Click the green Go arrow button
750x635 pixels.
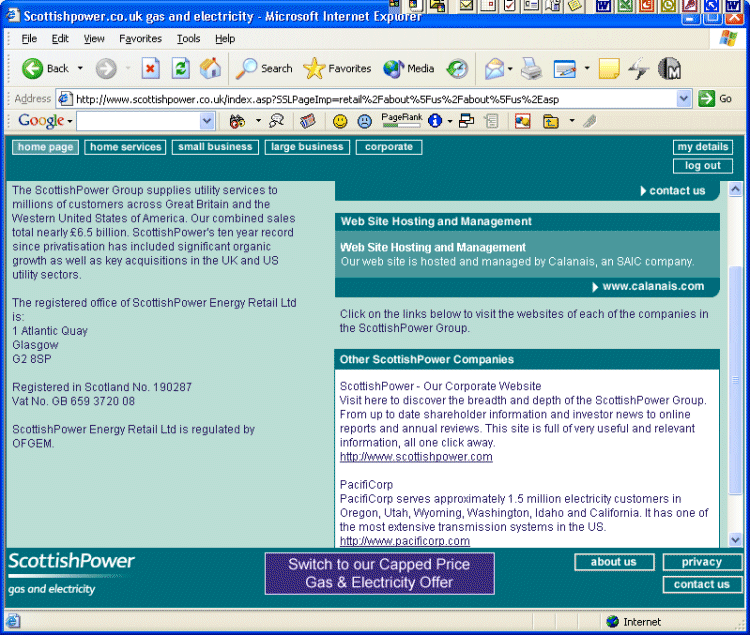[x=706, y=99]
